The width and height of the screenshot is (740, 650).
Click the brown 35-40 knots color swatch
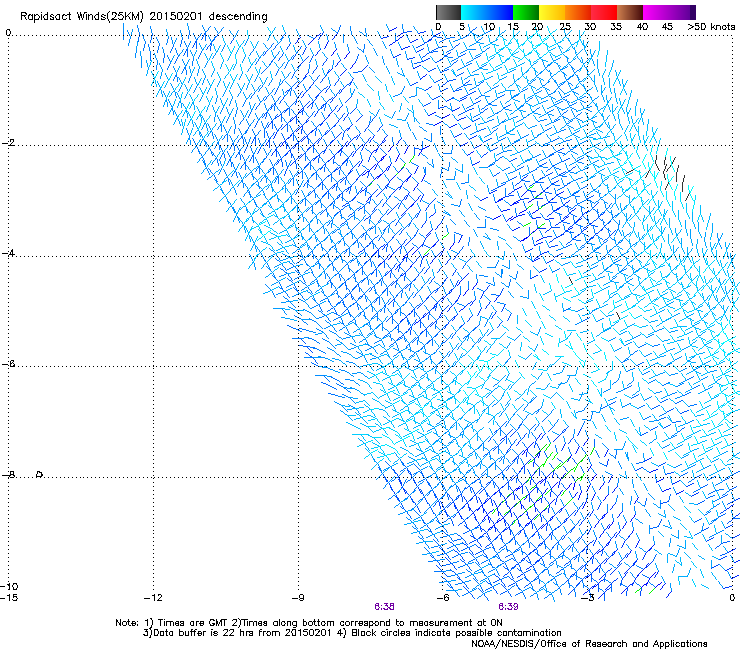click(630, 12)
